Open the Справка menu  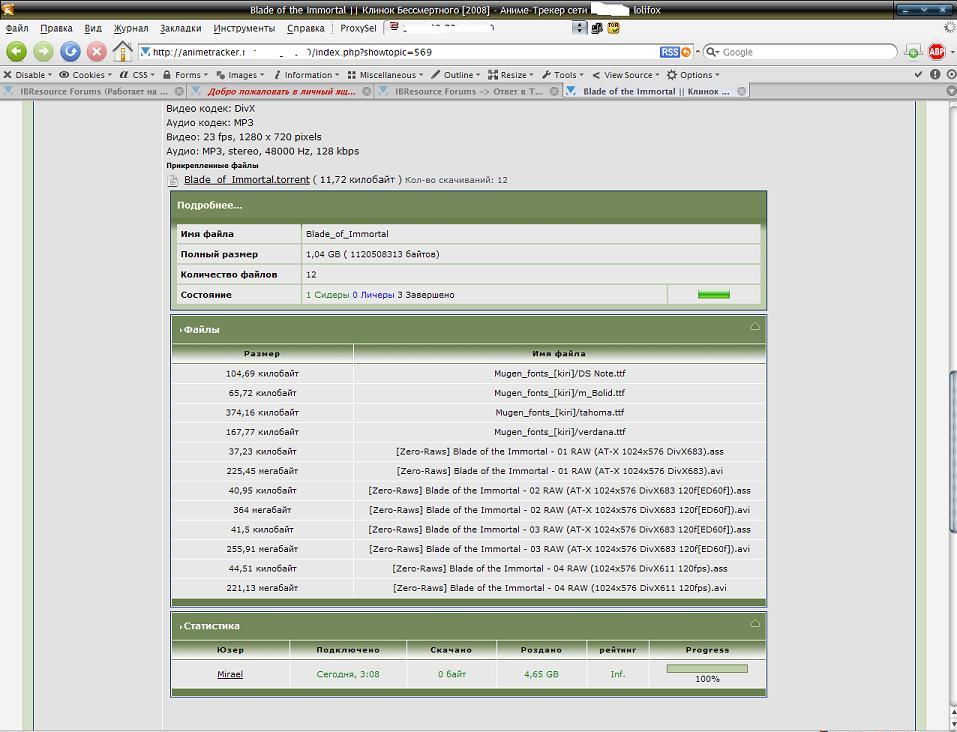coord(305,28)
